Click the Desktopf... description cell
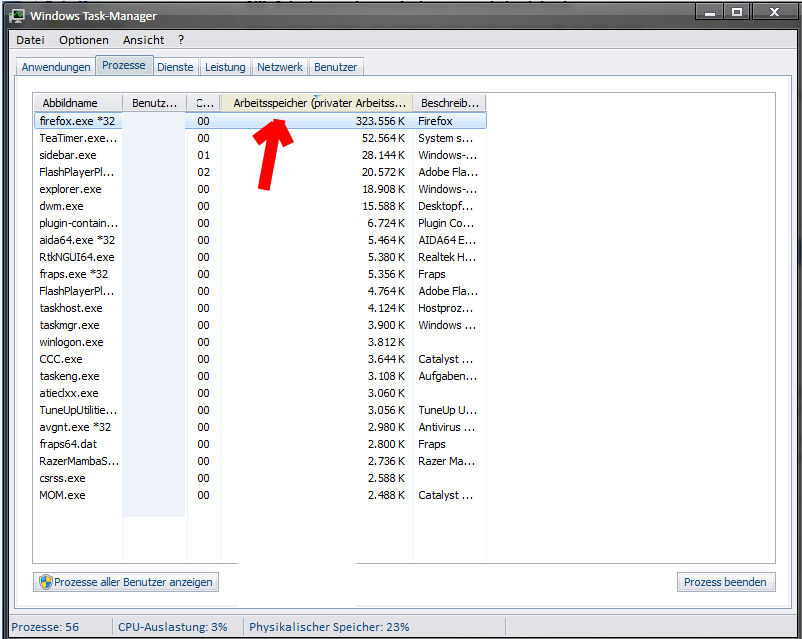Image resolution: width=802 pixels, height=639 pixels. [445, 206]
